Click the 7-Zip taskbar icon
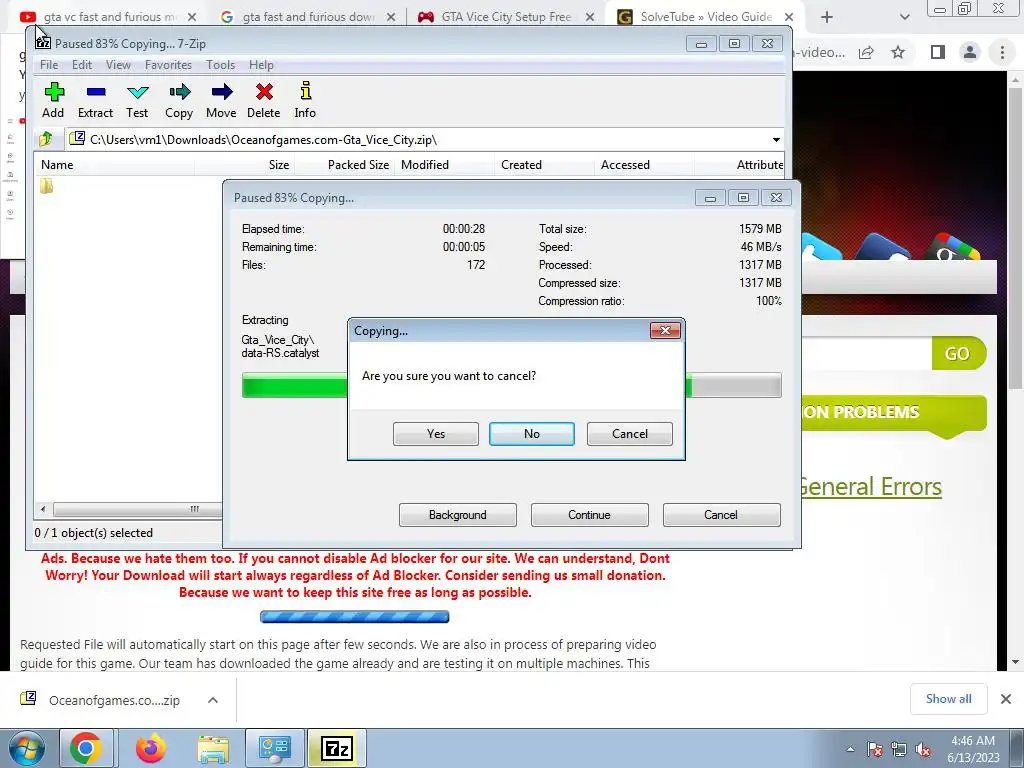1024x768 pixels. pyautogui.click(x=337, y=748)
